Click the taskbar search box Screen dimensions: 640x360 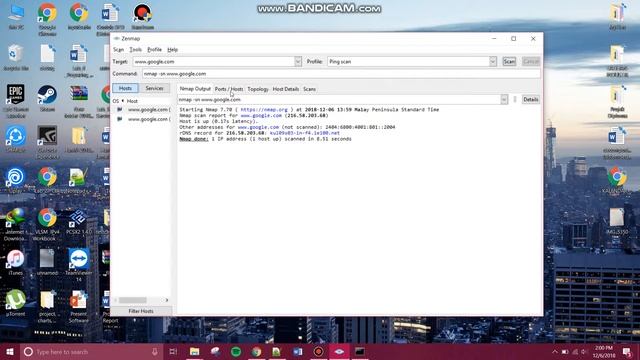[x=91, y=351]
